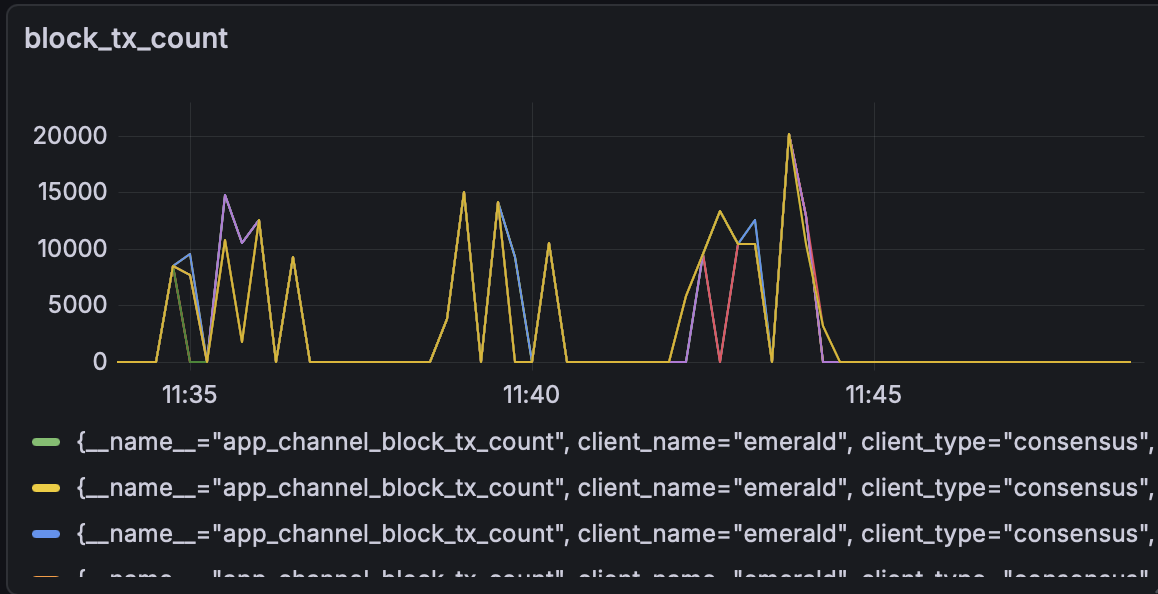The image size is (1158, 594).
Task: Click the 11:45 time axis label
Action: tap(873, 395)
